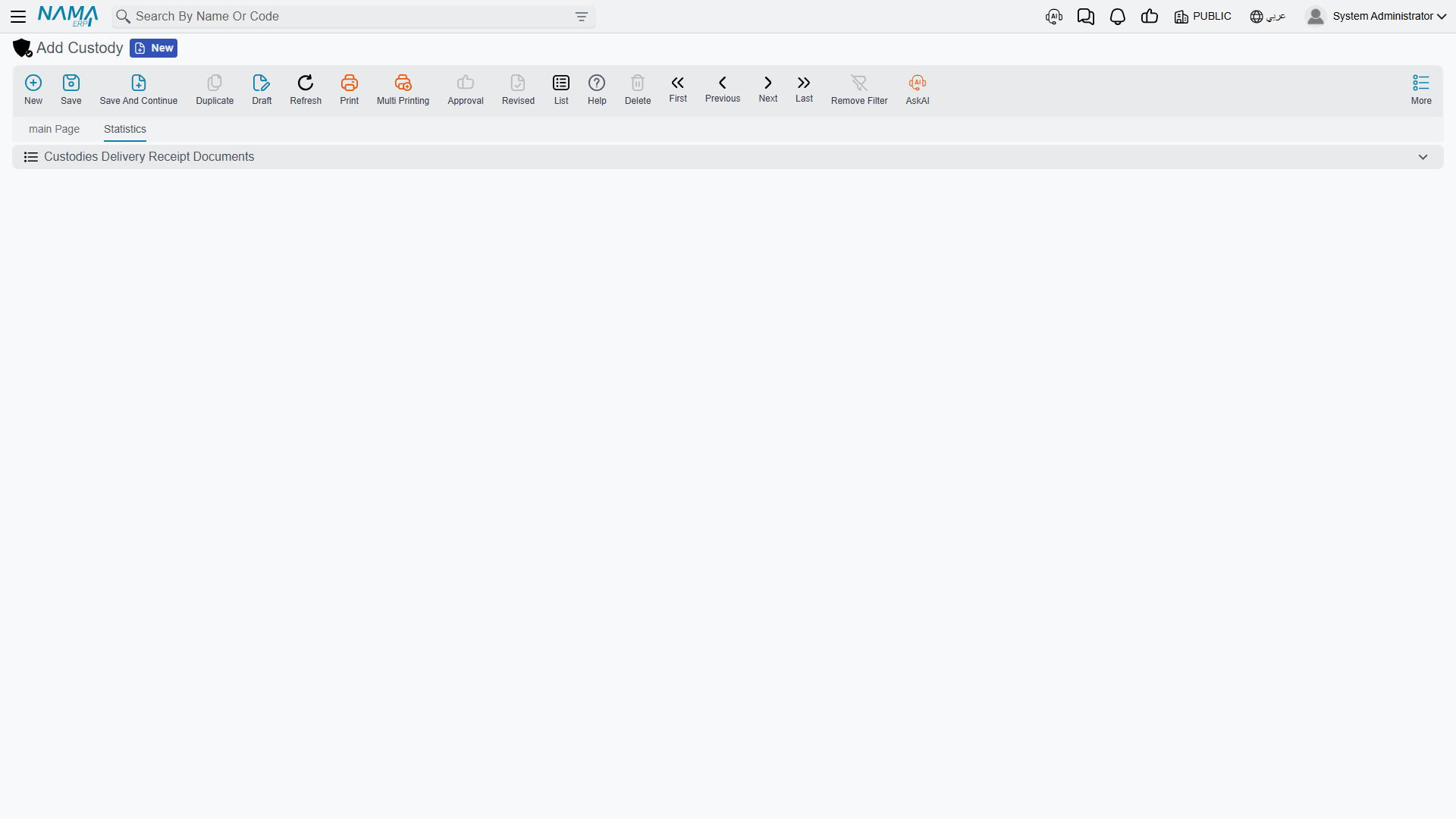
Task: Go to the Previous record
Action: (723, 89)
